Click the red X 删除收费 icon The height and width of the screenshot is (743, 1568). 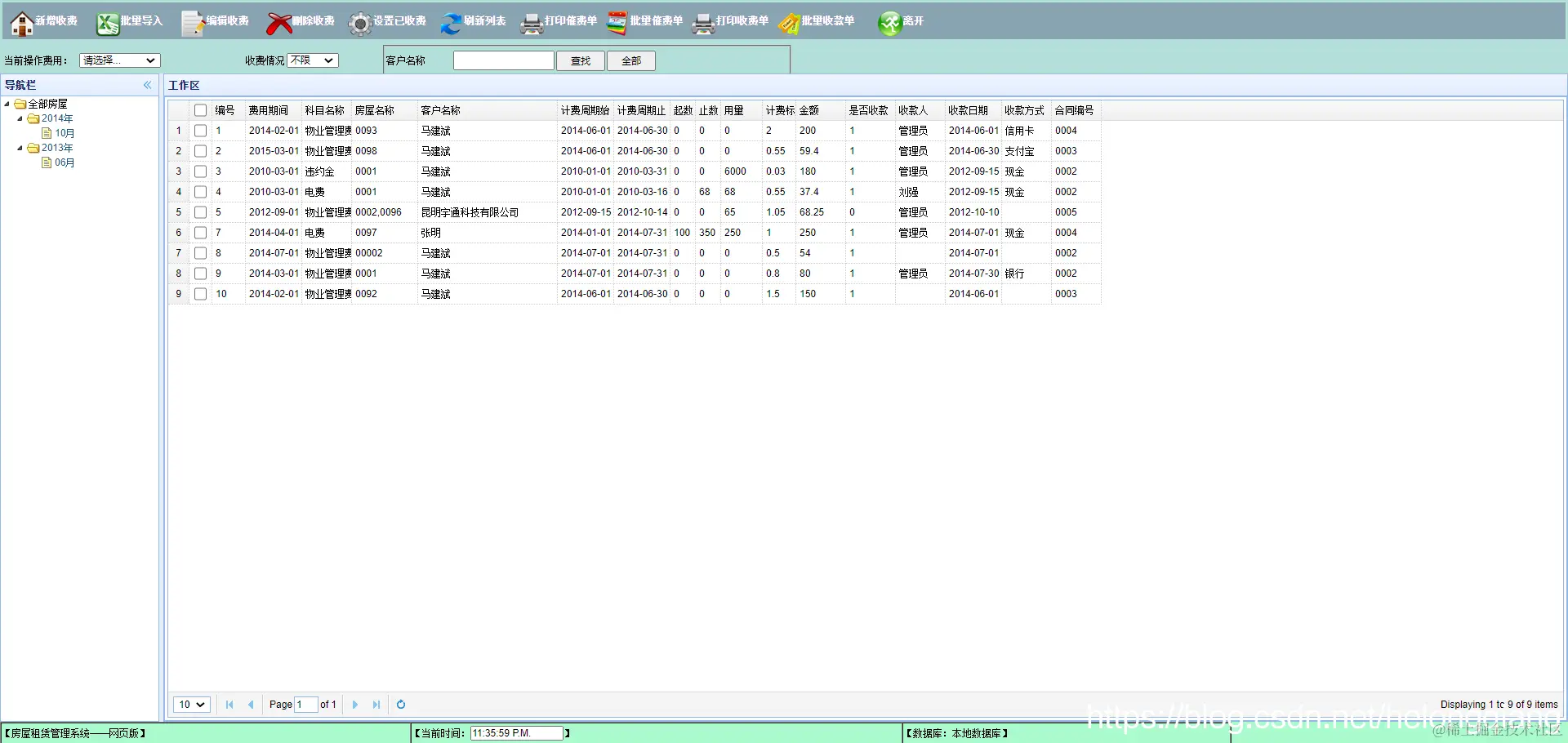pos(279,24)
